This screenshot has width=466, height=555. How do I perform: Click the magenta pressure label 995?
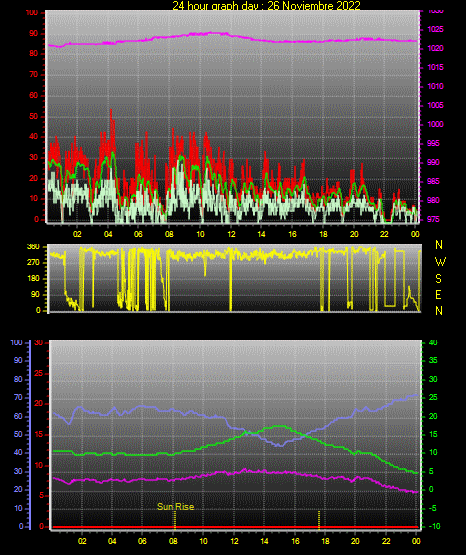pyautogui.click(x=433, y=143)
